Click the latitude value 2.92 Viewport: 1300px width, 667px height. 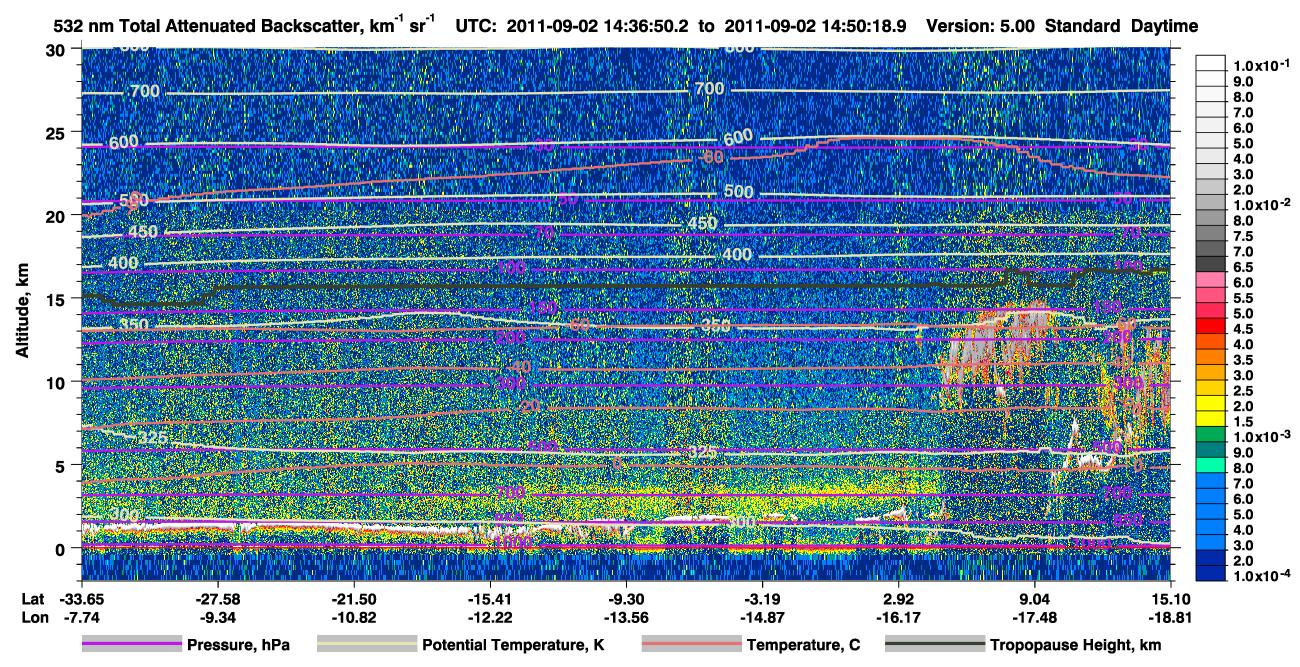point(899,598)
